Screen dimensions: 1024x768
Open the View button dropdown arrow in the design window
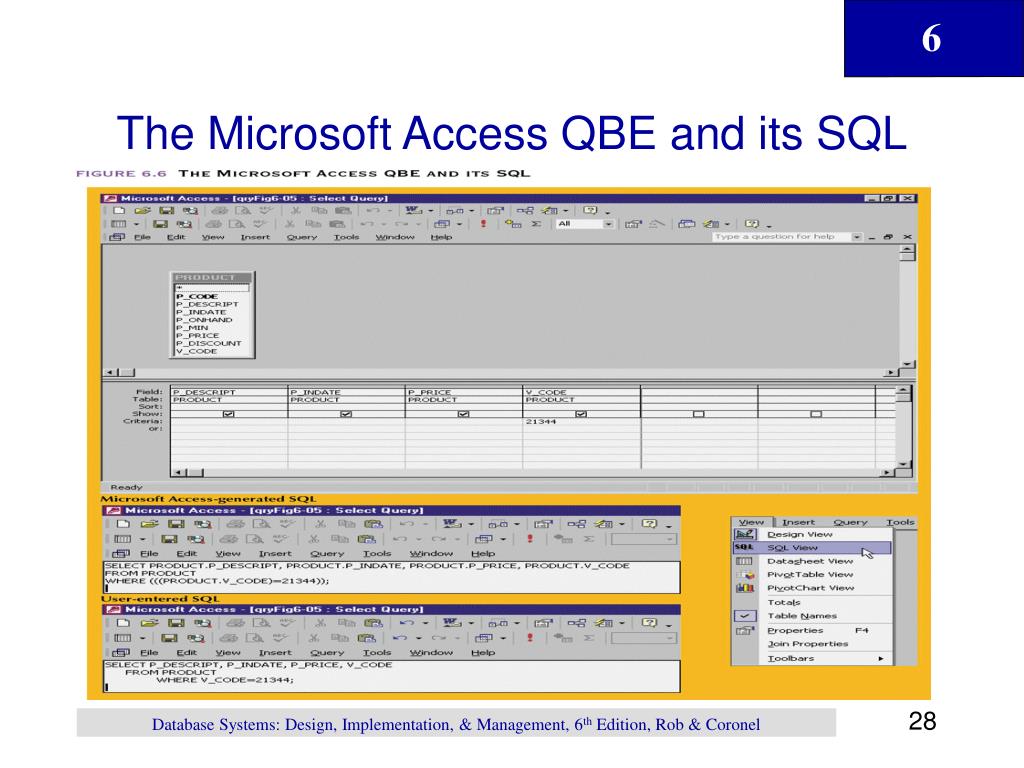click(136, 224)
